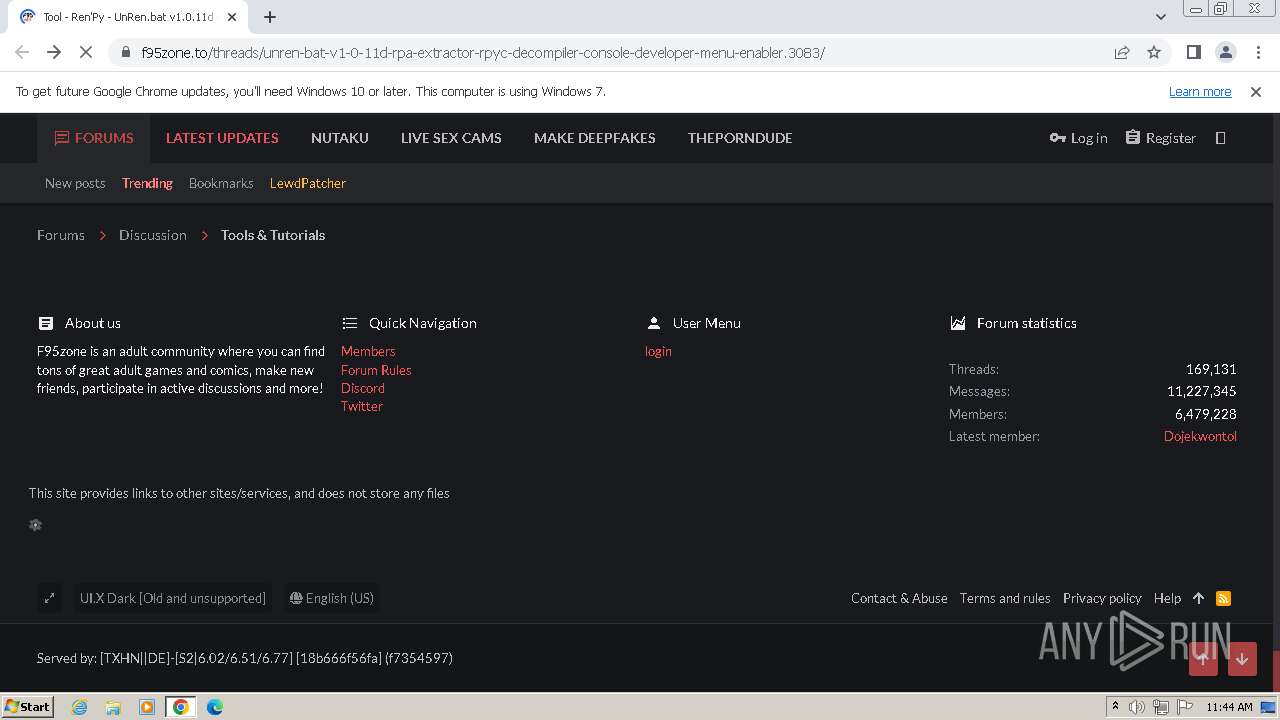Click the Log in link in header

(1078, 138)
